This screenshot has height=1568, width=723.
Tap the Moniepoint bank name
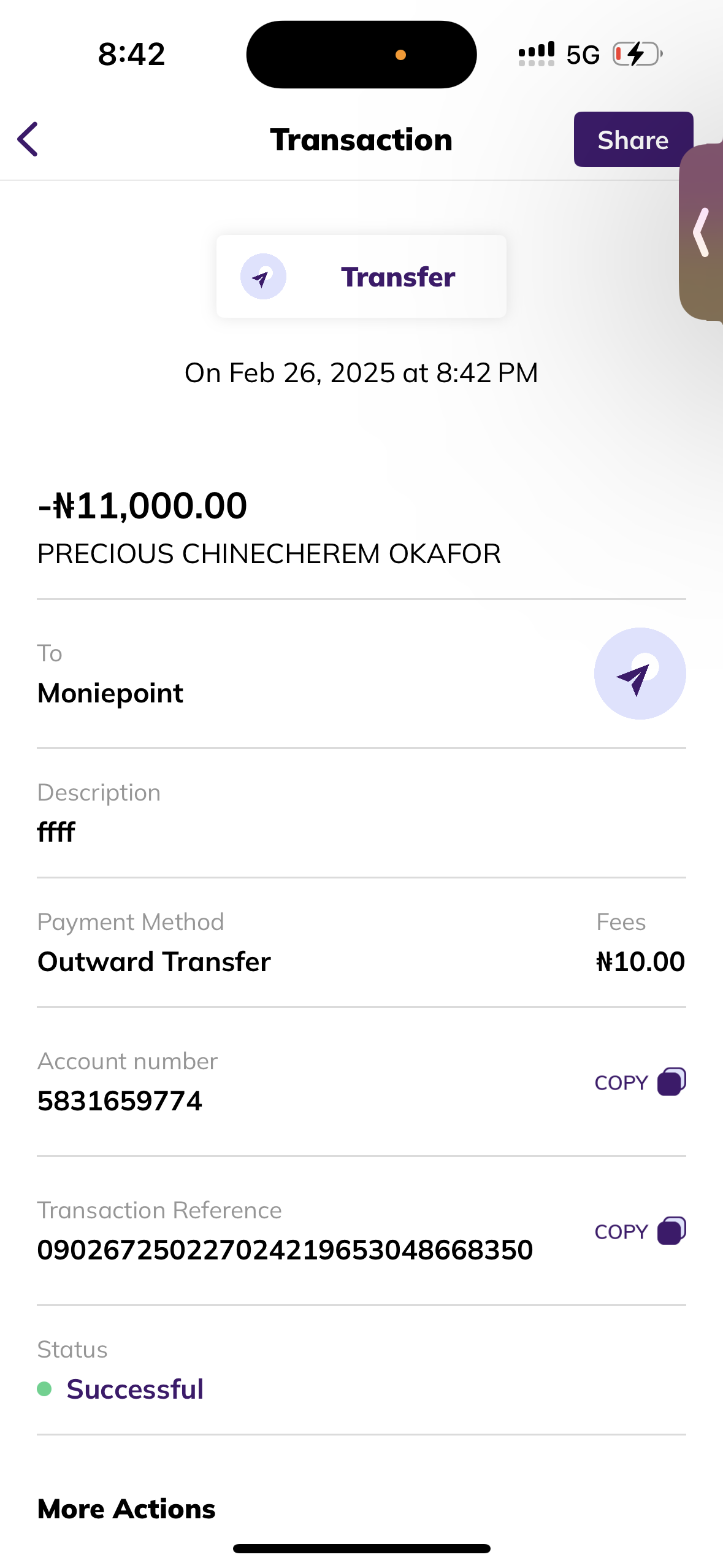(x=110, y=693)
